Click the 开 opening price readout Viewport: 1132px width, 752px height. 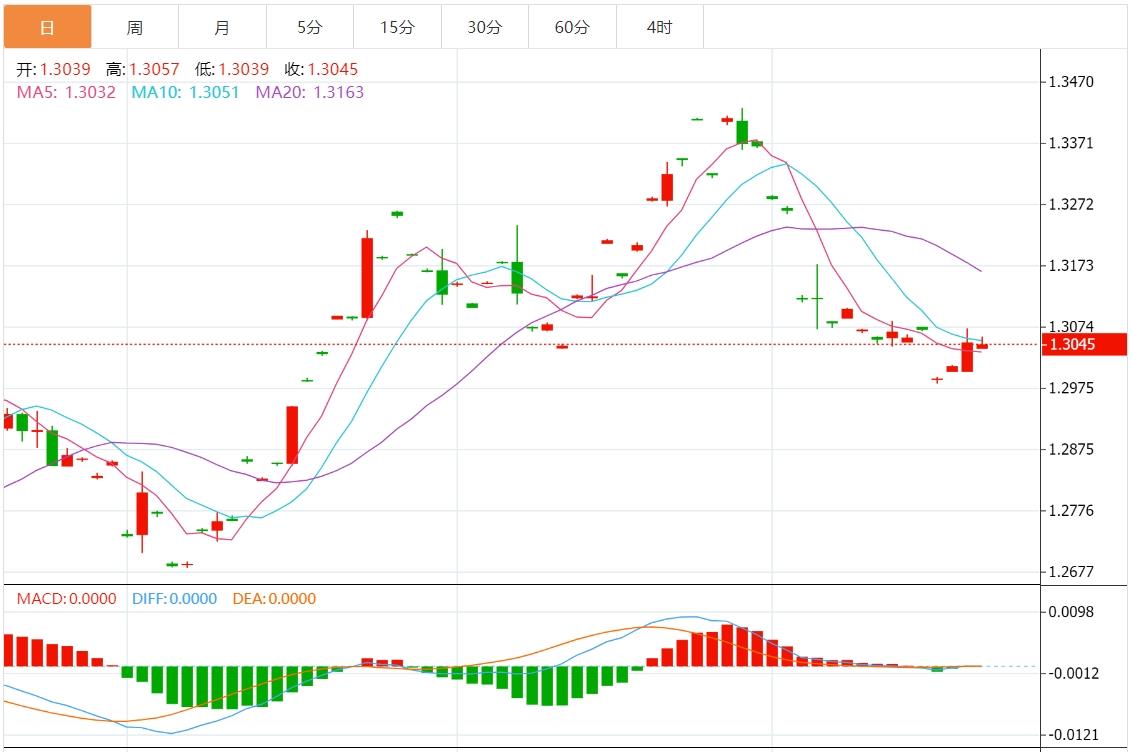point(54,69)
